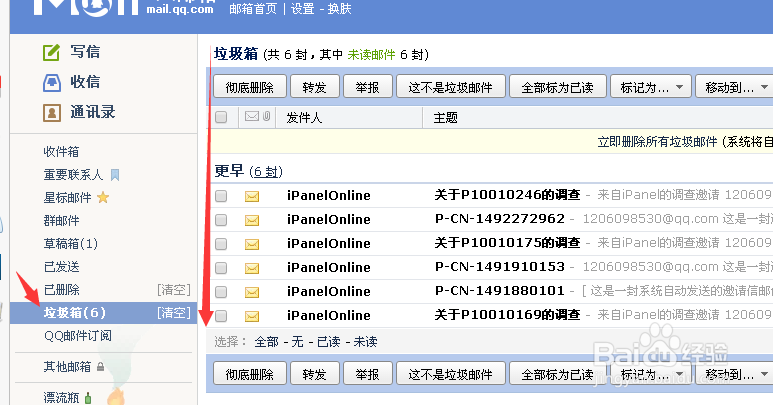This screenshot has height=405, width=773.
Task: Click the top 这不是垃圾邮件 button
Action: click(451, 87)
